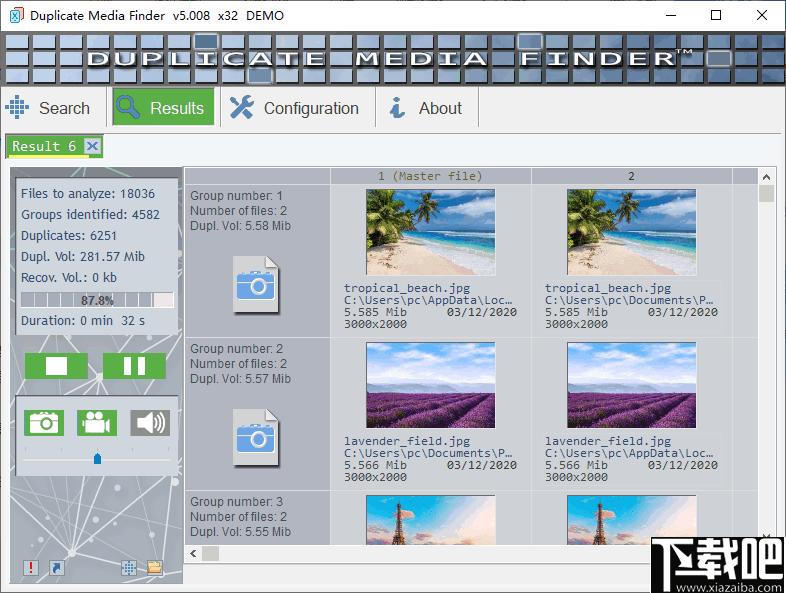The image size is (786, 593).
Task: Click the 'Group number: 3' label
Action: [236, 501]
